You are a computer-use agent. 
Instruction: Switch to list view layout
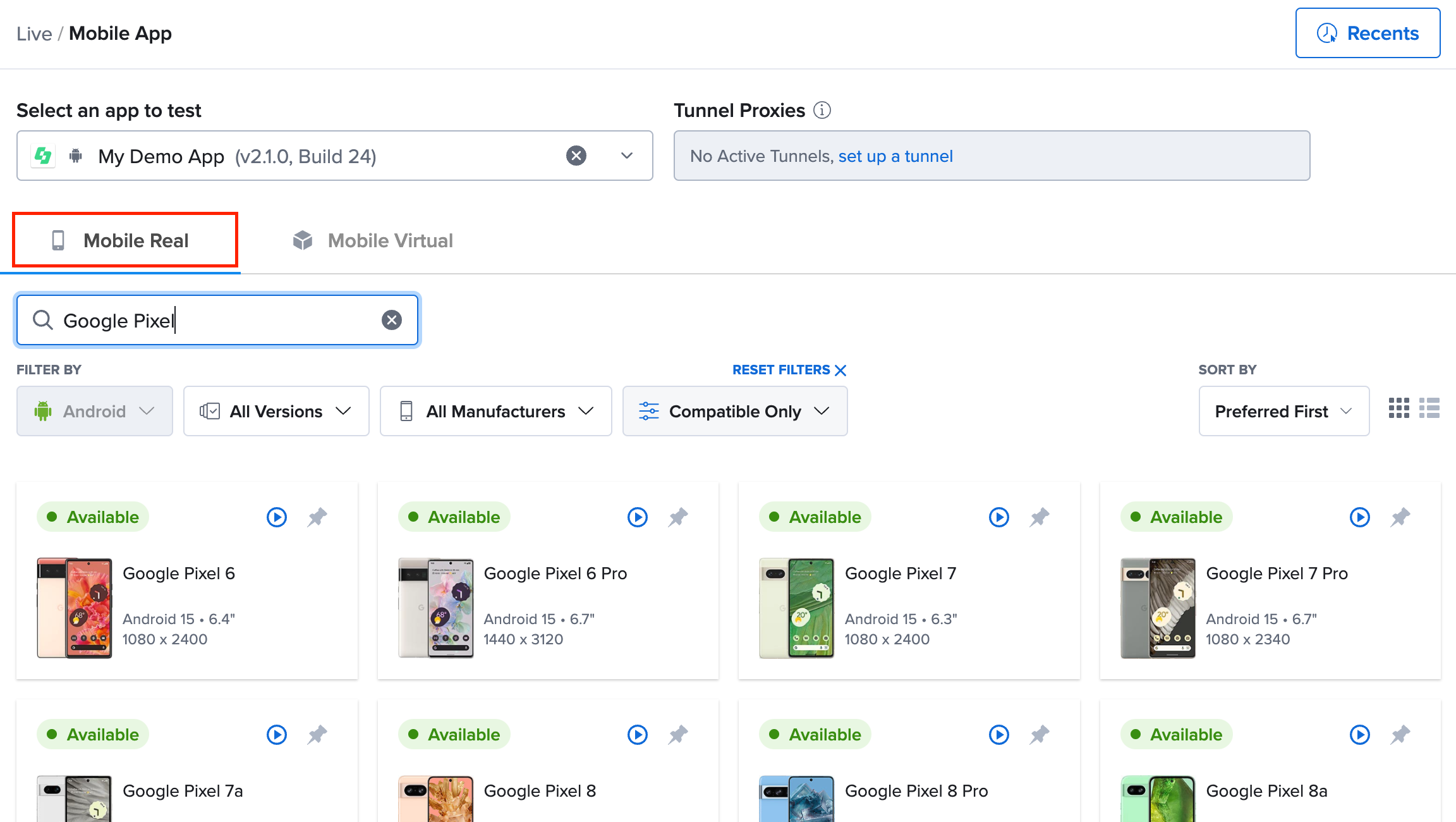(x=1429, y=408)
